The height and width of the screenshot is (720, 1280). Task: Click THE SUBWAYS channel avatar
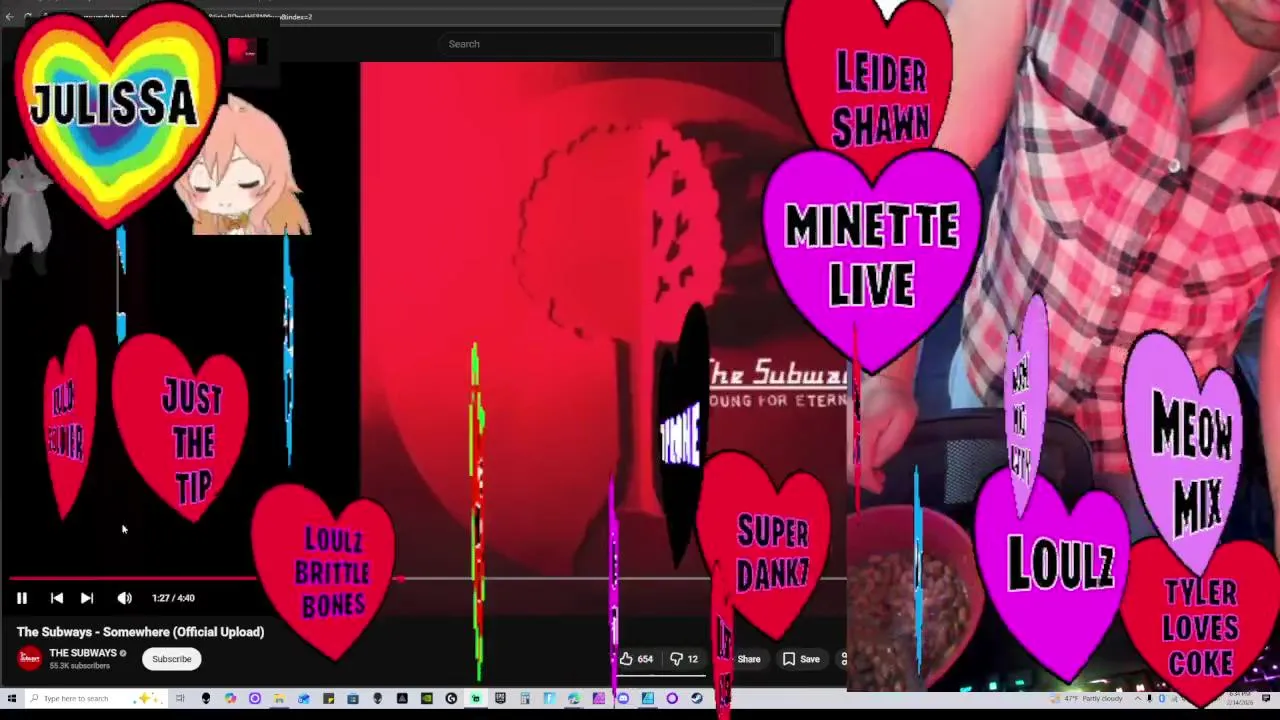coord(30,658)
